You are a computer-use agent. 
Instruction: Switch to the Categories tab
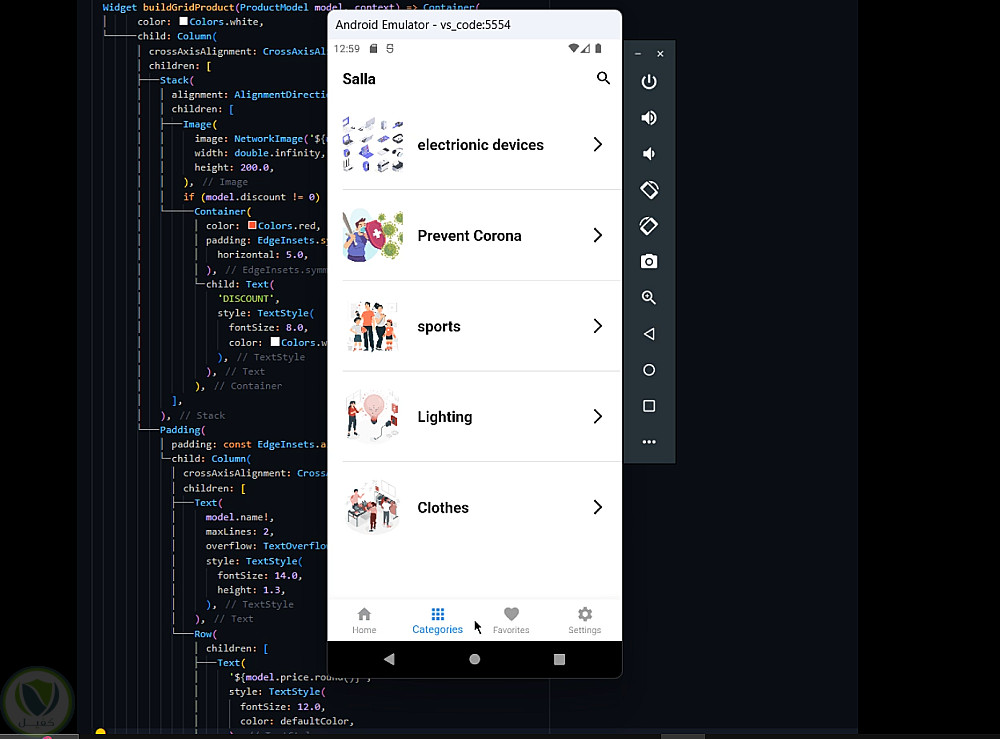tap(438, 620)
